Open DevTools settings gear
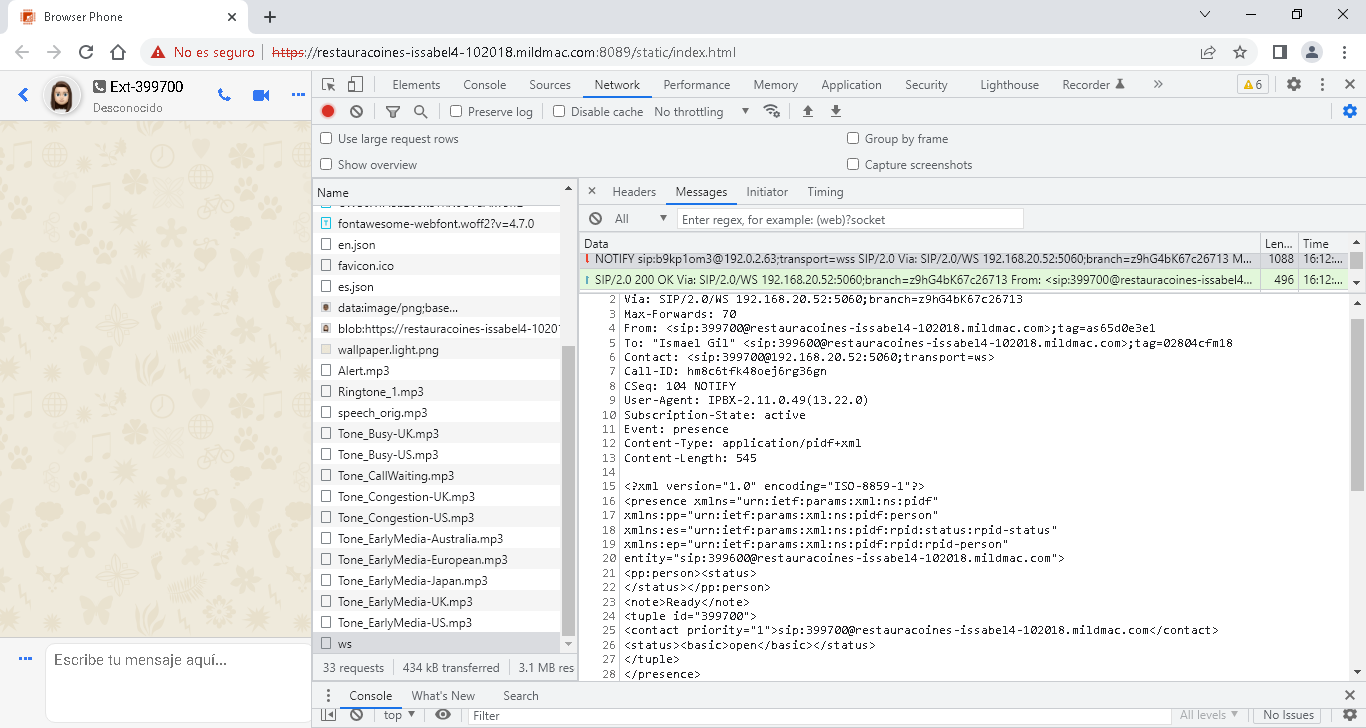The image size is (1366, 728). (x=1294, y=84)
